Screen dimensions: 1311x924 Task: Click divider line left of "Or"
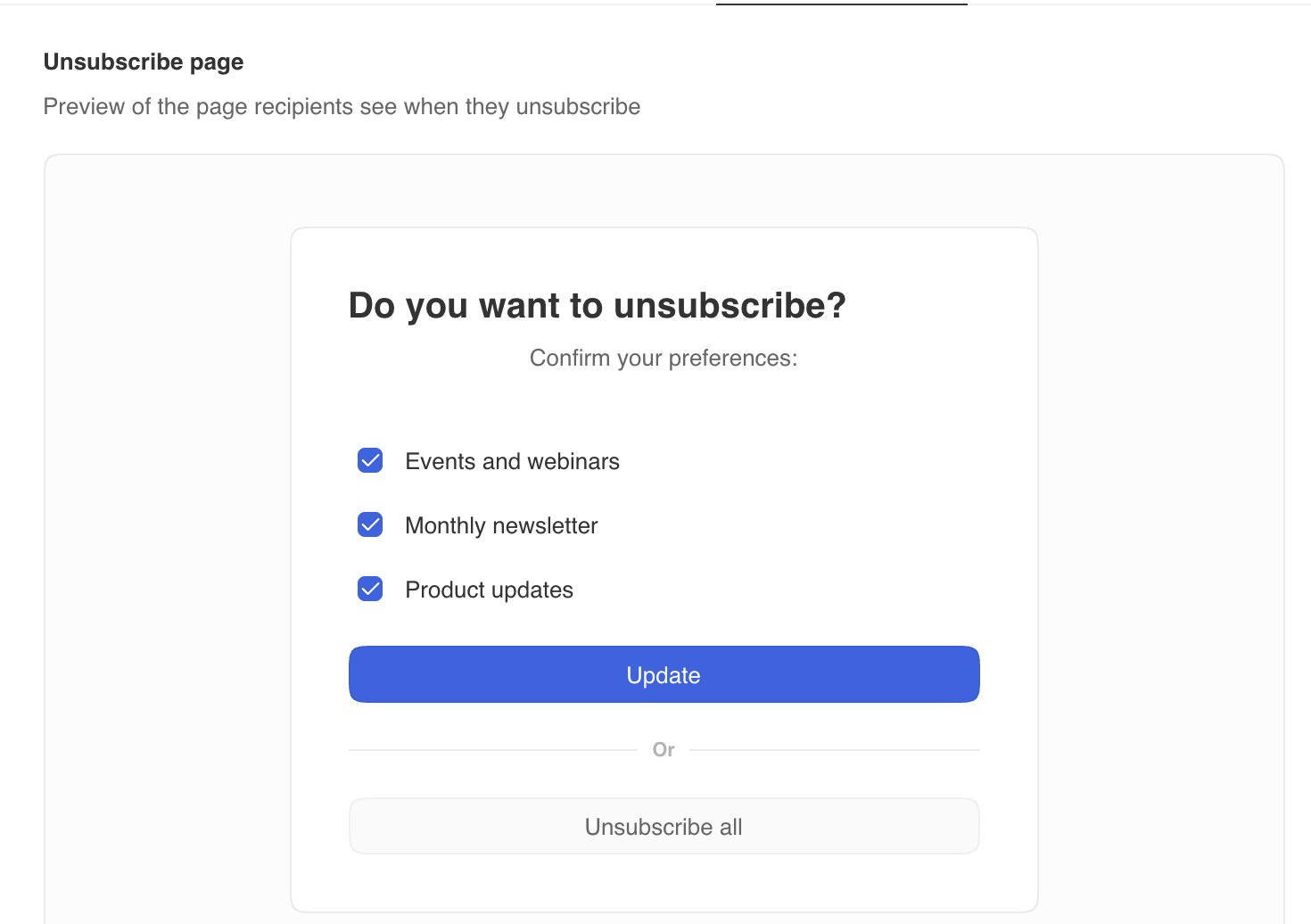coord(493,750)
